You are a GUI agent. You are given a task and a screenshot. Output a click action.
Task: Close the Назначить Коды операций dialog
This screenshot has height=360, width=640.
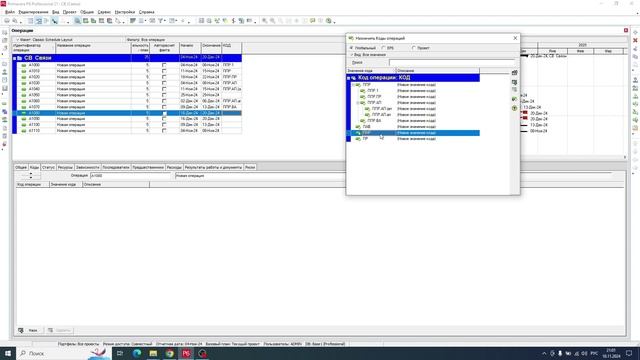coord(515,38)
